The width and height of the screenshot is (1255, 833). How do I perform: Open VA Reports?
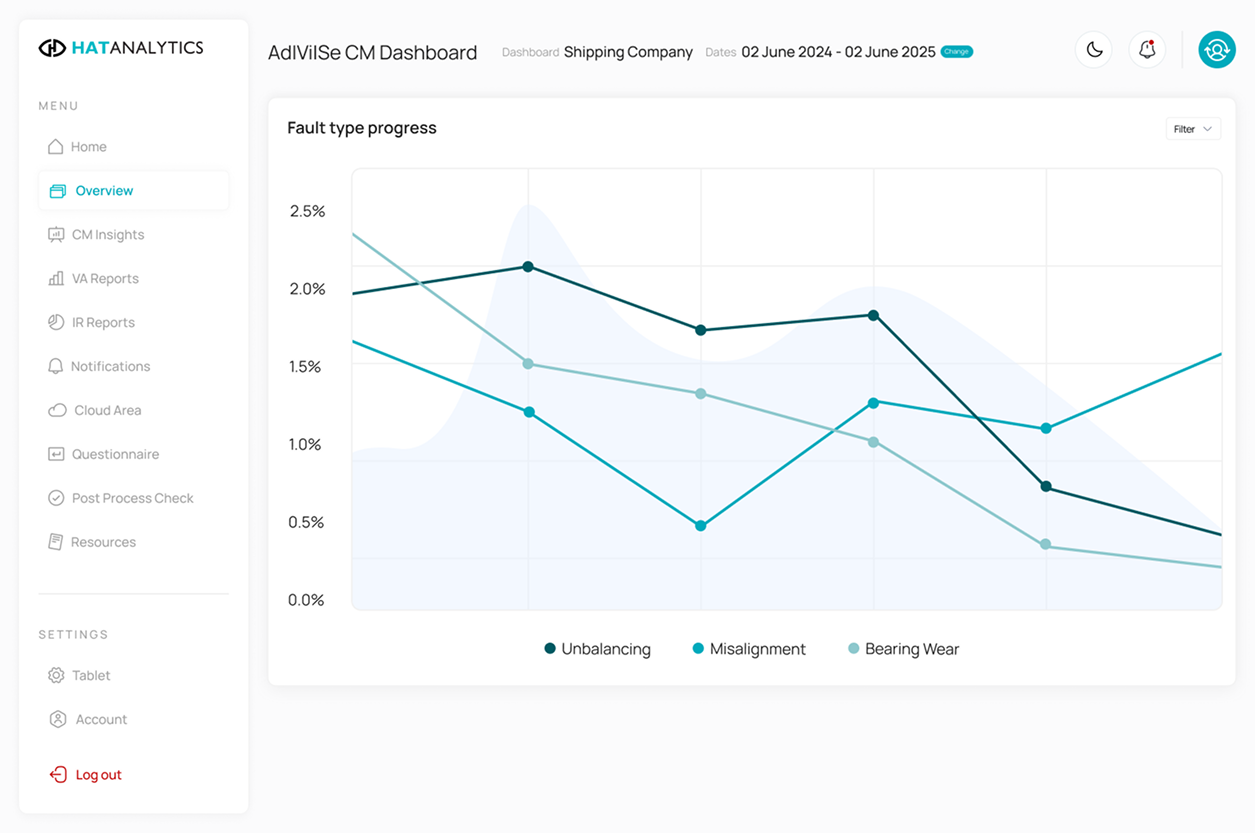coord(105,278)
